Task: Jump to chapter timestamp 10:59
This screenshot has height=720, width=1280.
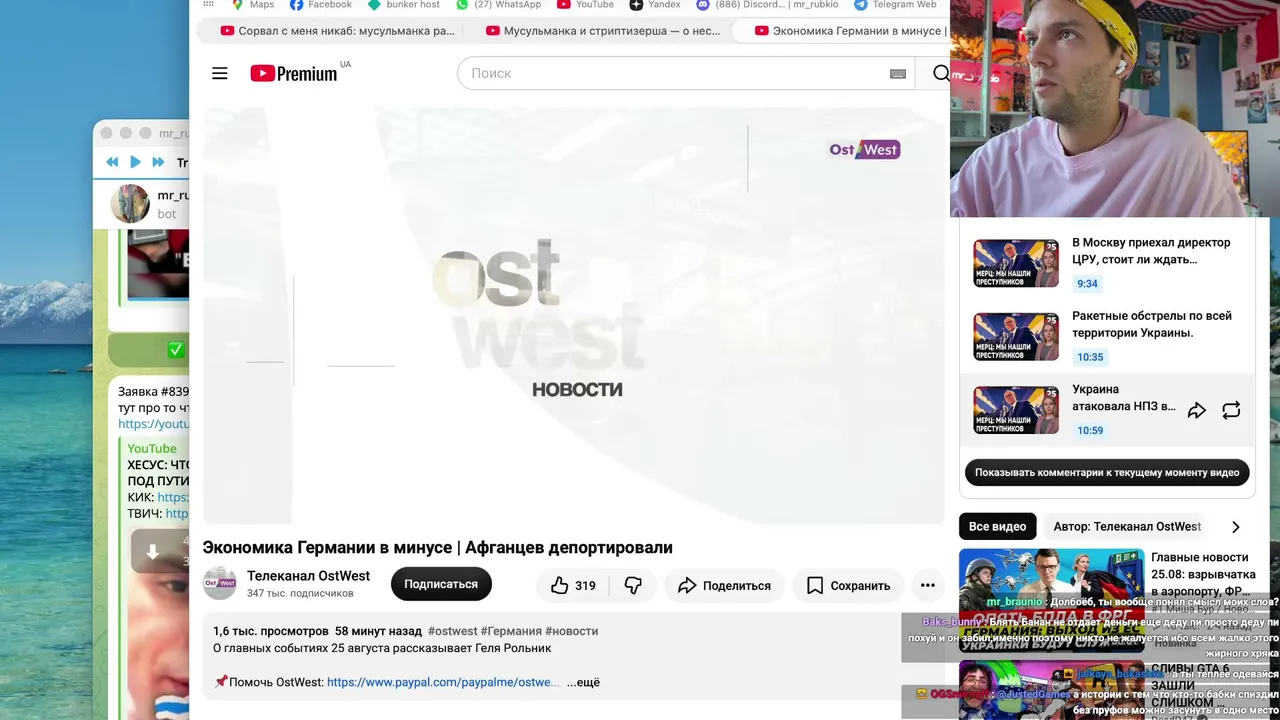Action: 1090,431
